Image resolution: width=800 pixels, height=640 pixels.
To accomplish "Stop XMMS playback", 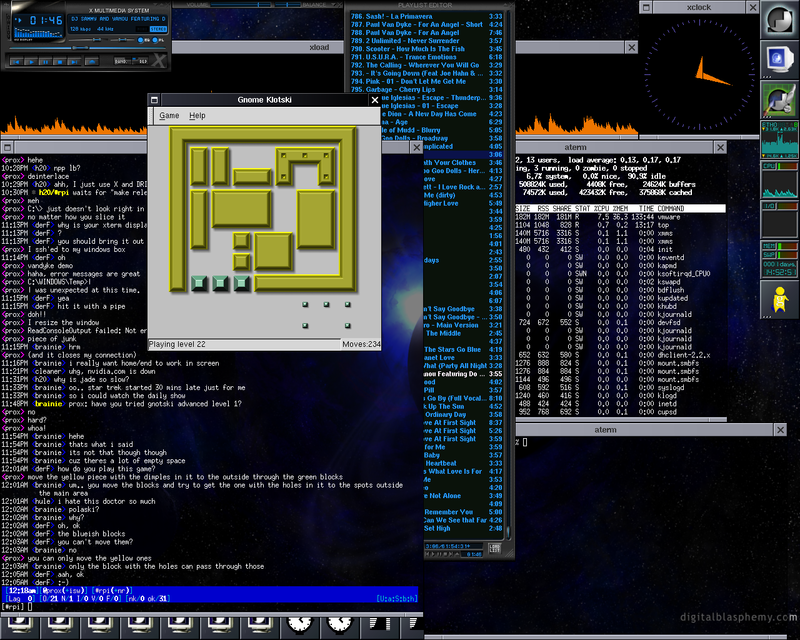I will pos(60,61).
